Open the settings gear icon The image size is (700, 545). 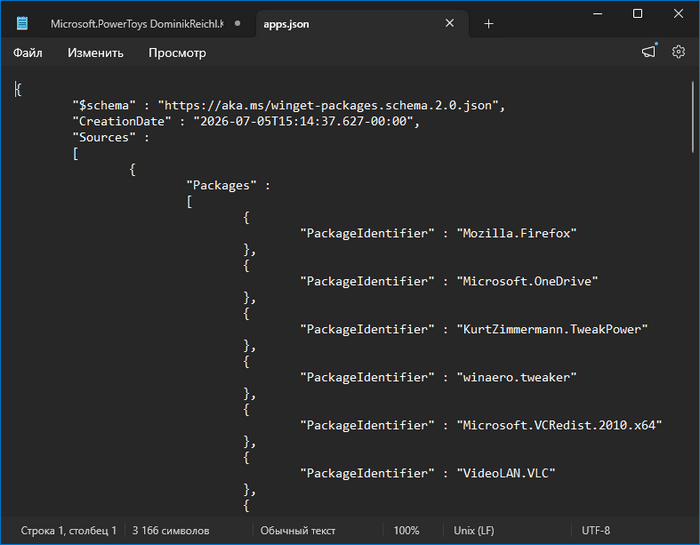[678, 52]
